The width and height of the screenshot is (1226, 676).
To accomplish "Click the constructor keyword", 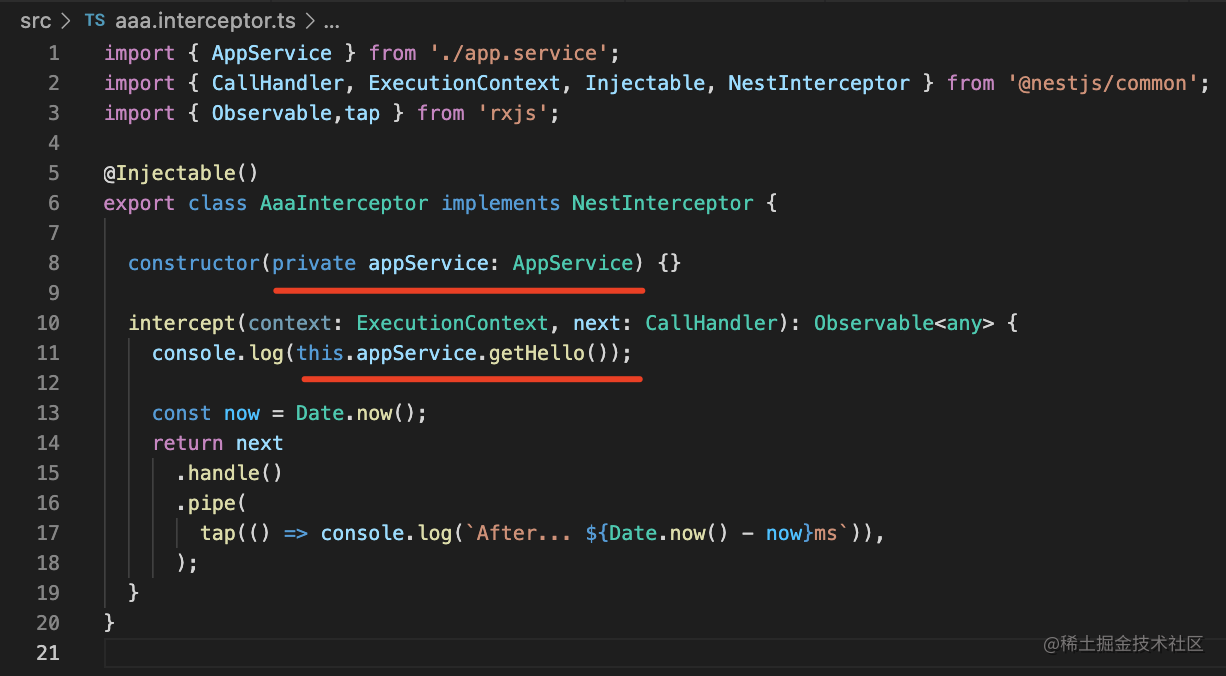I will point(193,263).
